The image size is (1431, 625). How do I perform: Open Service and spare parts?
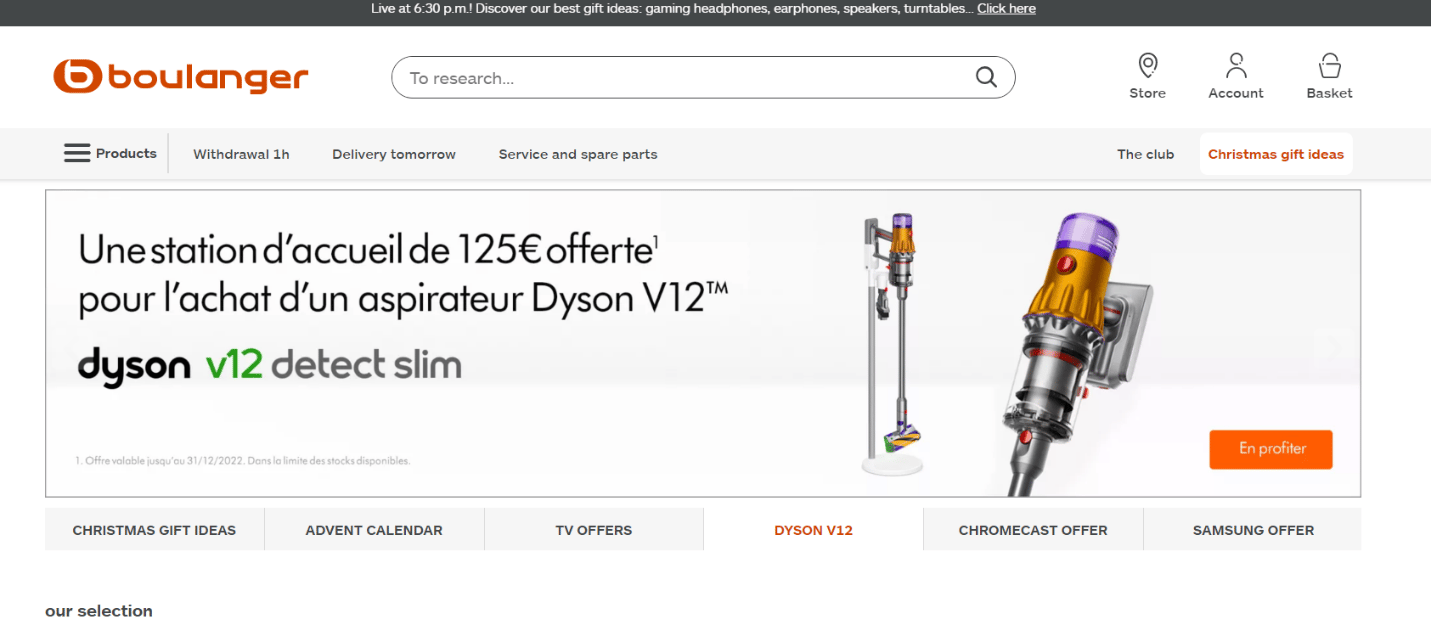coord(578,154)
